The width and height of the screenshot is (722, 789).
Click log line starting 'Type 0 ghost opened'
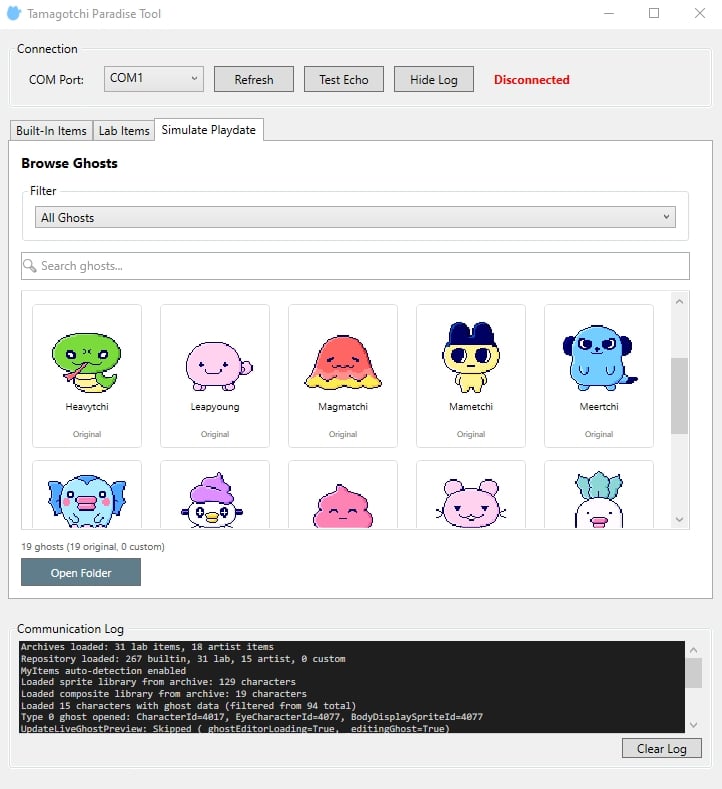tap(252, 717)
